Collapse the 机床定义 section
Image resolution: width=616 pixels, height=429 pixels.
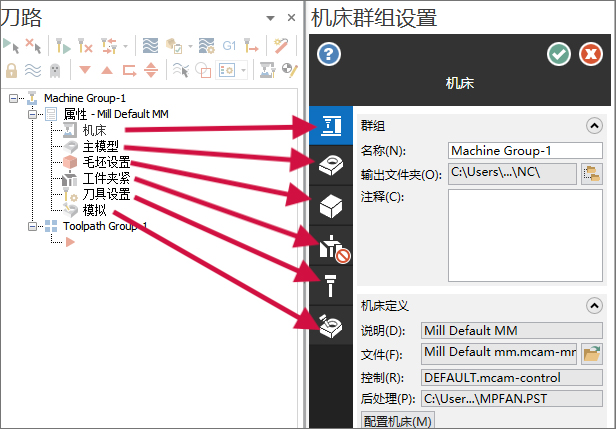coord(594,305)
